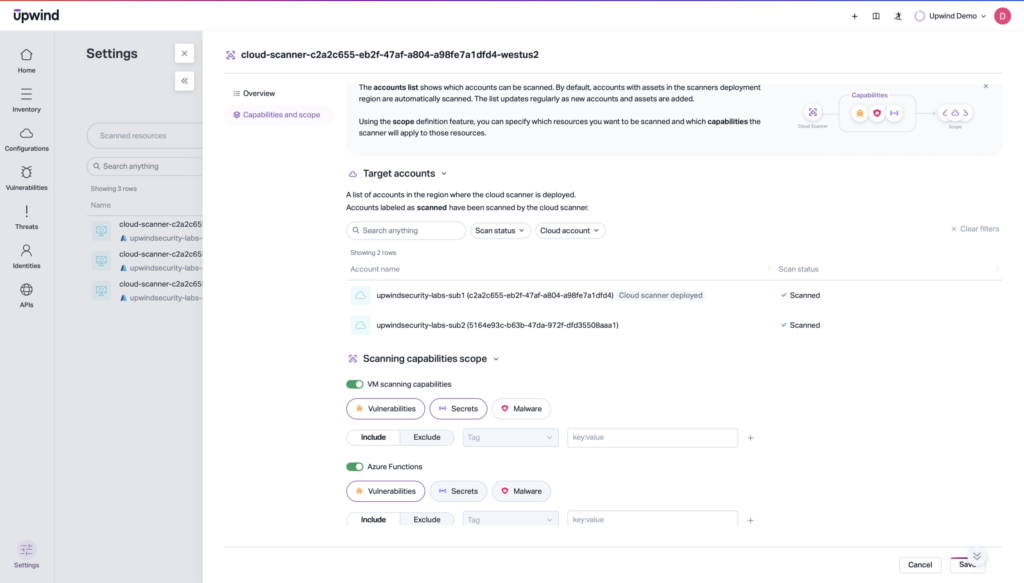The image size is (1024, 583).
Task: Click the Cancel button
Action: click(x=920, y=565)
